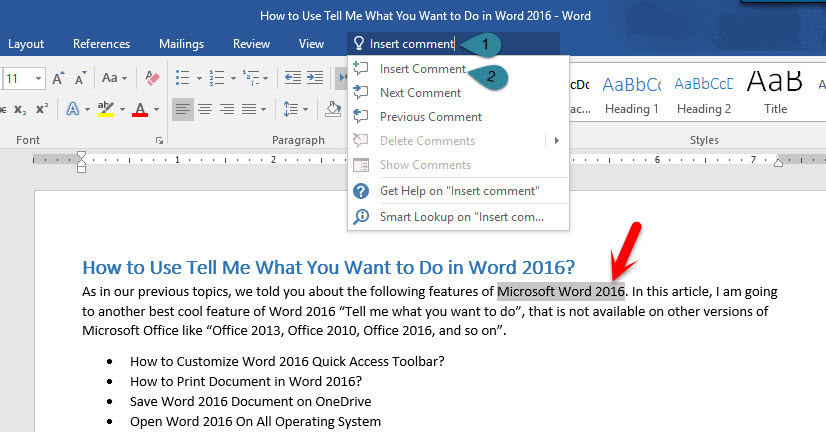Screen dimensions: 826x432
Task: Apply bullet list formatting
Action: click(x=182, y=78)
